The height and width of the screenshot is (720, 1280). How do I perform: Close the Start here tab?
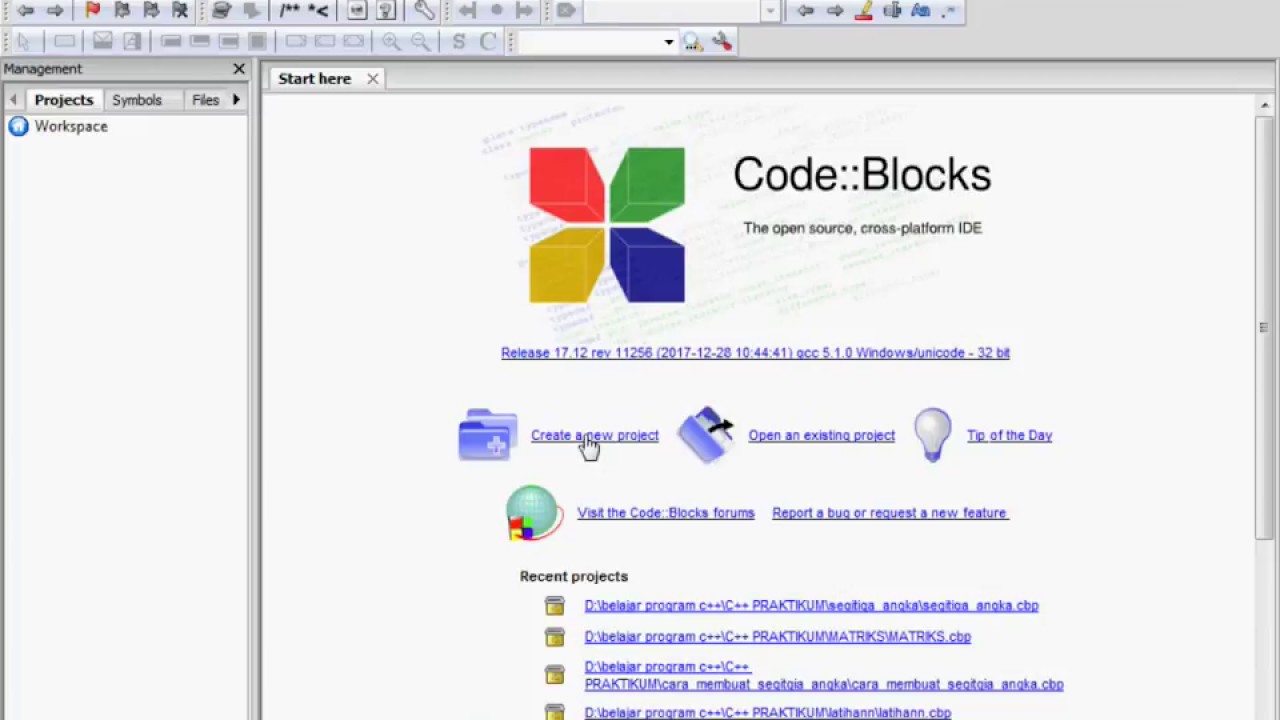[x=372, y=79]
